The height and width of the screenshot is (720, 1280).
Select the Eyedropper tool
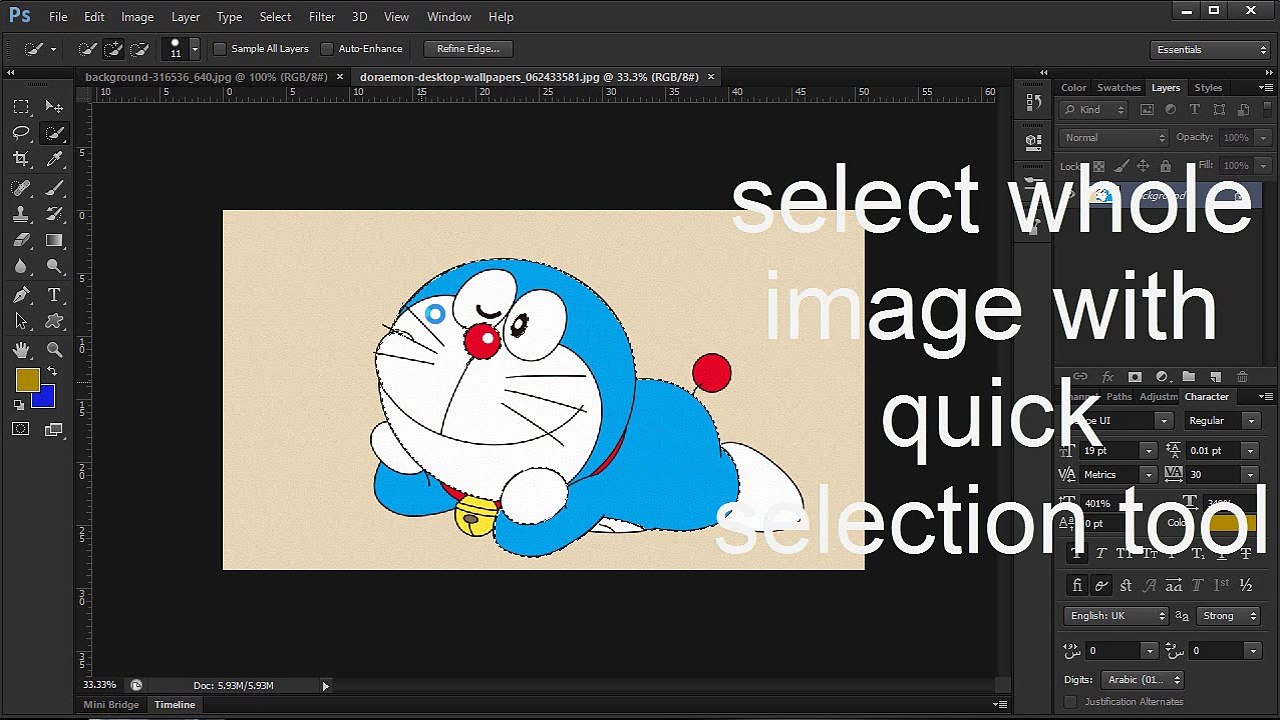click(54, 158)
